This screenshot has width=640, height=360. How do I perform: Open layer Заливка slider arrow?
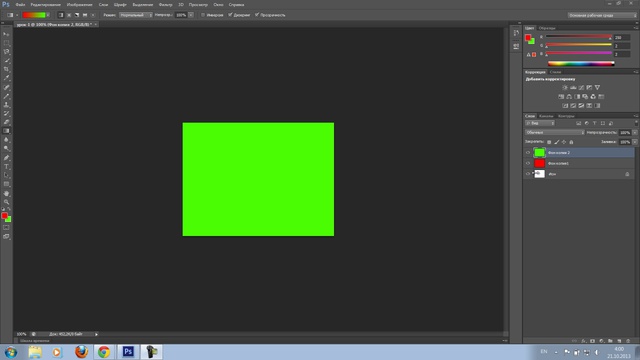[635, 142]
